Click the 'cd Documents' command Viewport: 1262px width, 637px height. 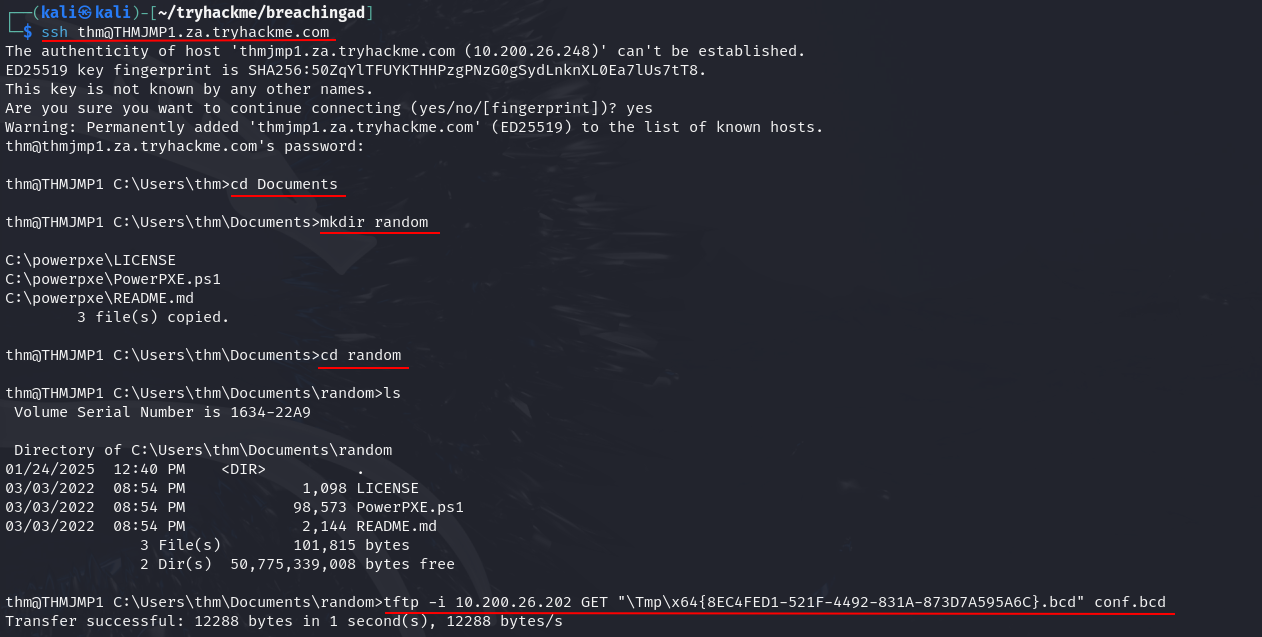284,184
